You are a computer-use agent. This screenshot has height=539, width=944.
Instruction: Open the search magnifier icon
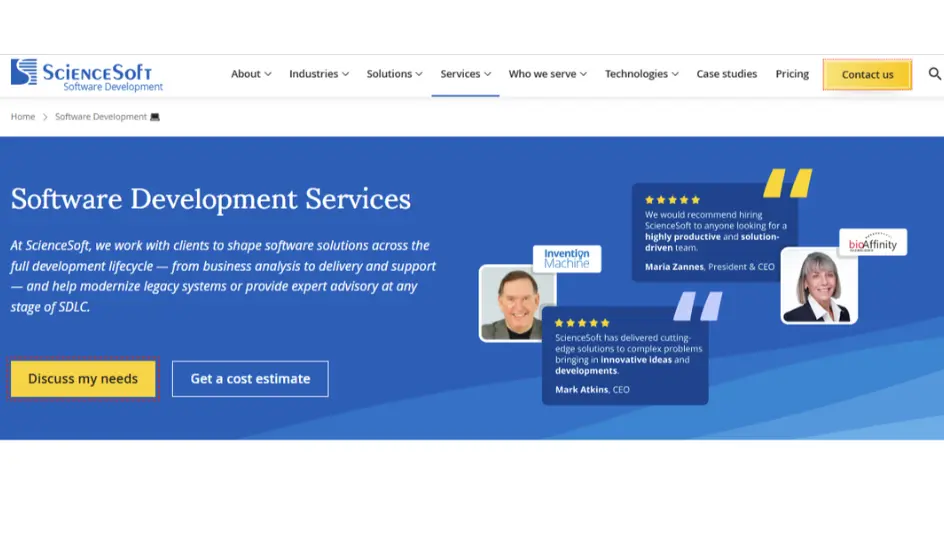(934, 73)
